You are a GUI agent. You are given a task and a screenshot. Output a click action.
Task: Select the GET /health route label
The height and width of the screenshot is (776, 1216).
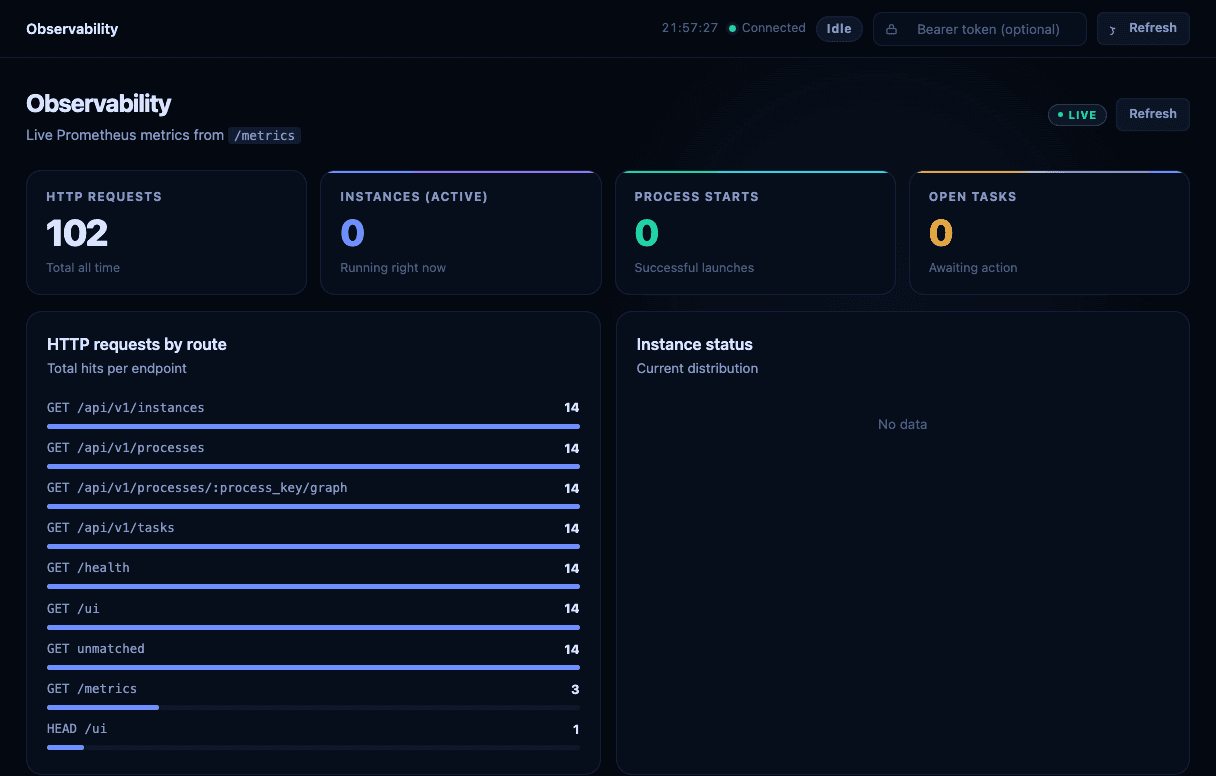point(88,568)
